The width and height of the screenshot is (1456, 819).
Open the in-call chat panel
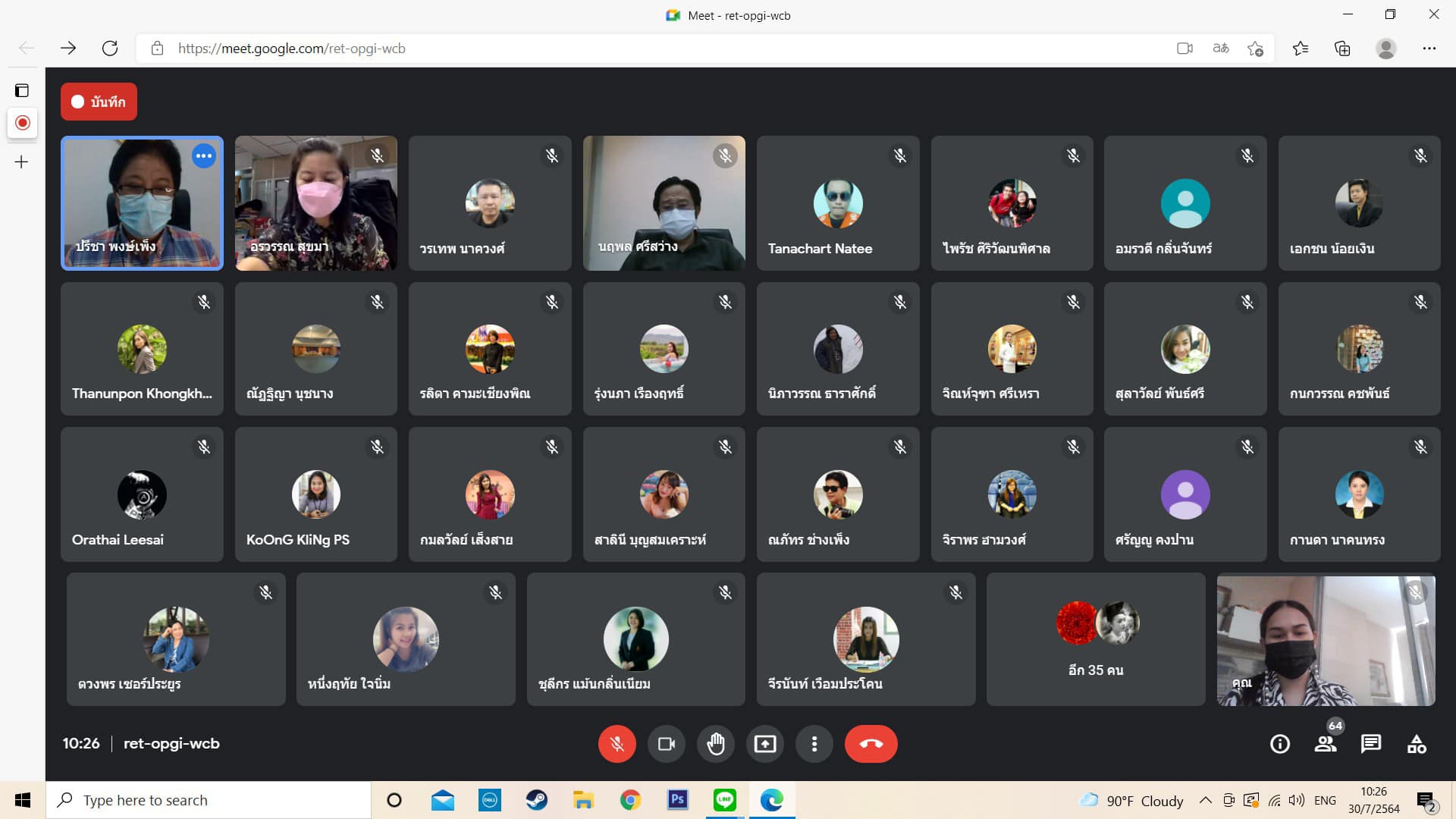point(1370,744)
